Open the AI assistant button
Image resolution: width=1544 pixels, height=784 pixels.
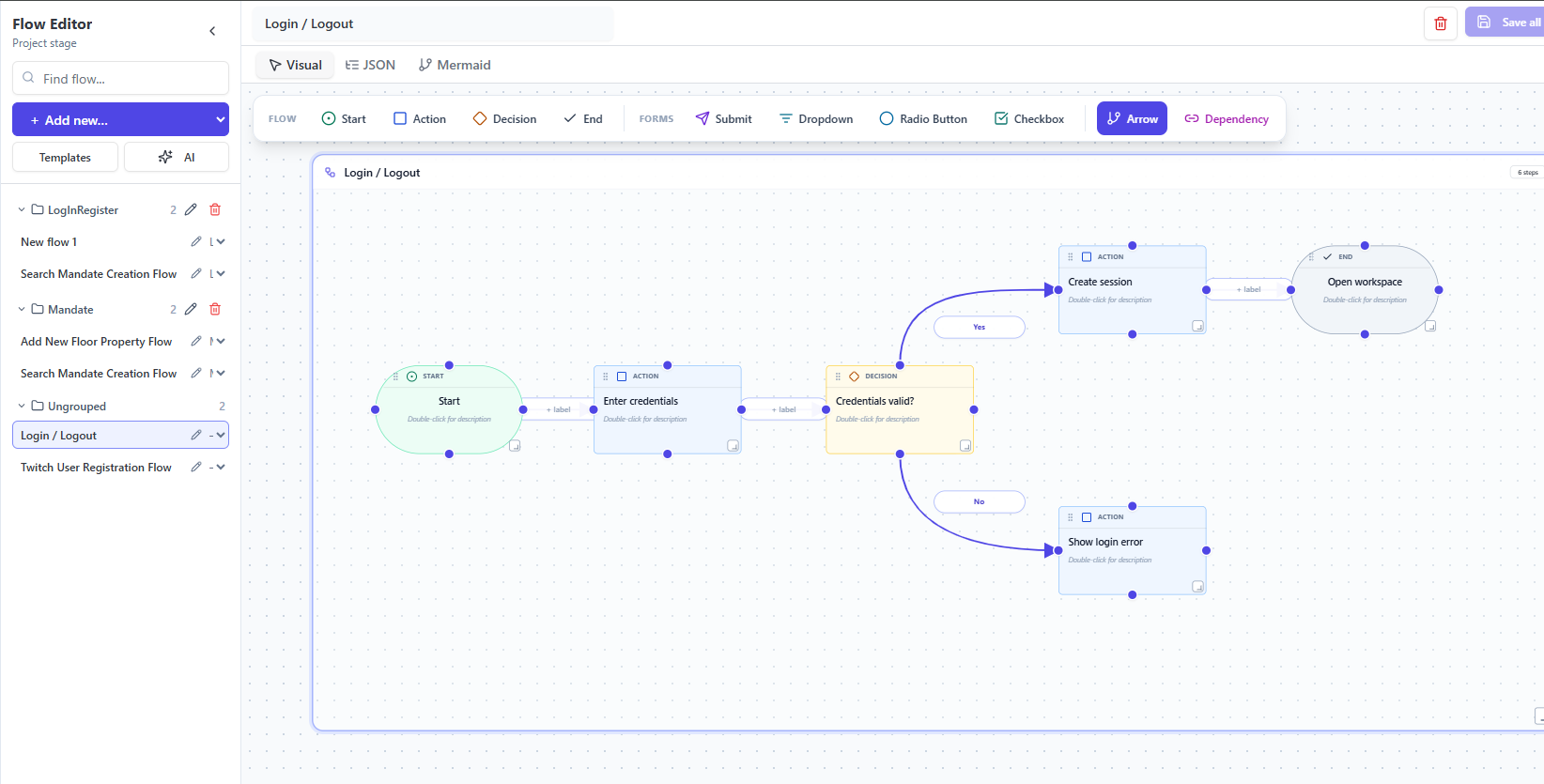click(x=177, y=157)
